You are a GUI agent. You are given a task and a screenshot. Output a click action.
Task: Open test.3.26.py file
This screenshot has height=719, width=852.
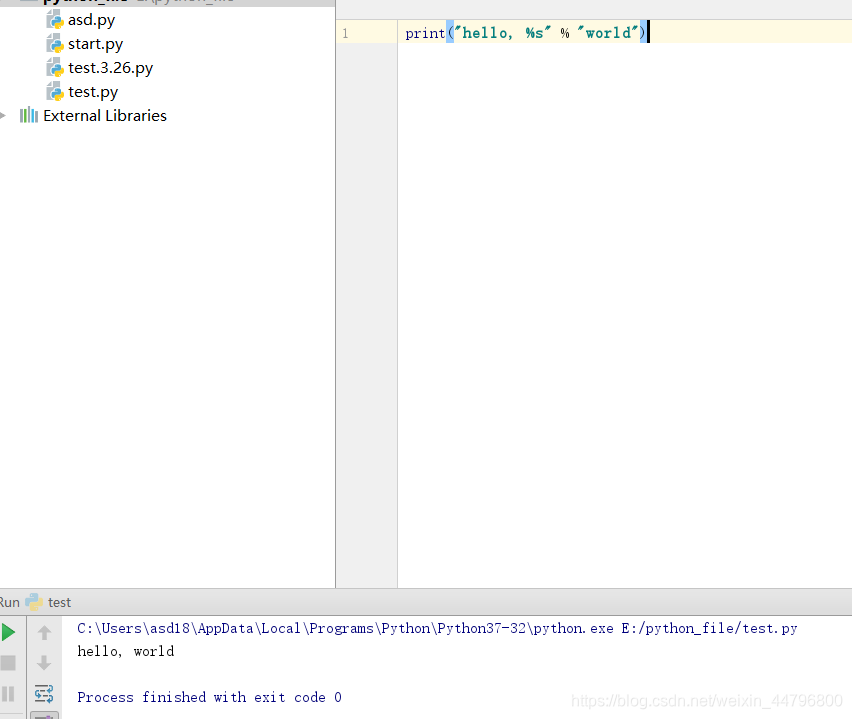[x=110, y=68]
